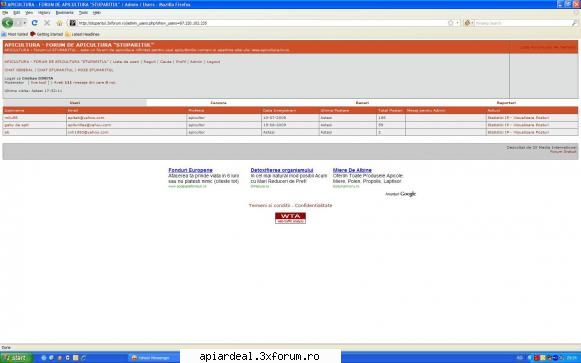Viewport: 581px width, 363px height.
Task: Open the Edit menu
Action: [x=17, y=13]
